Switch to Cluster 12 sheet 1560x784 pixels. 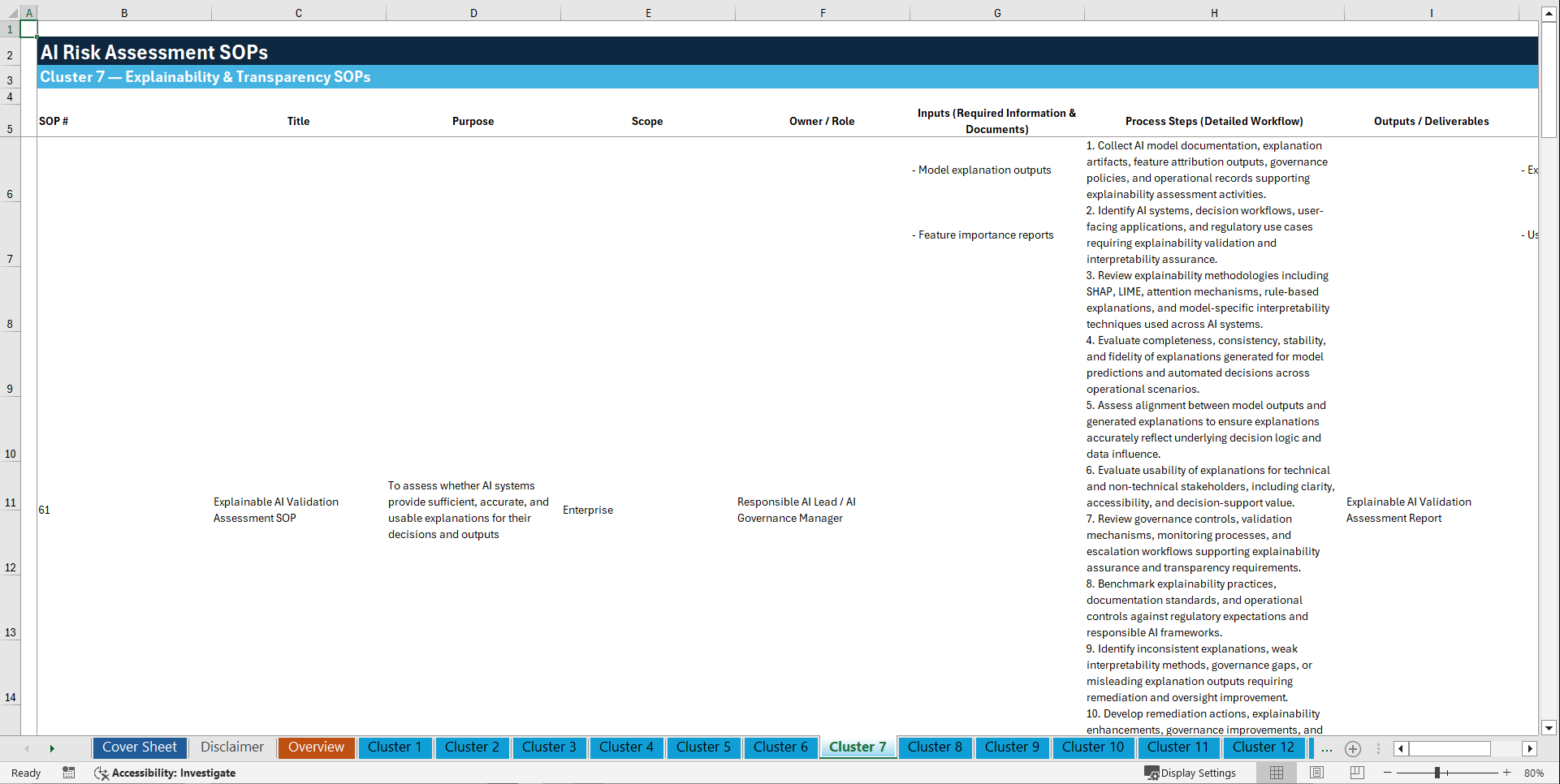click(1264, 747)
